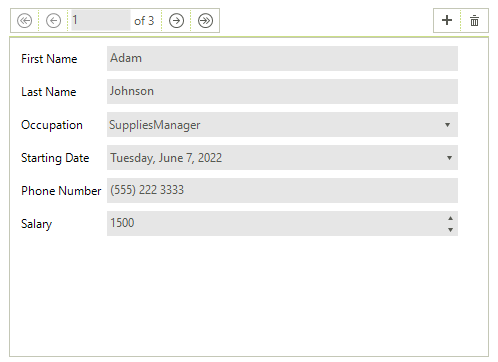Jump to the last record
This screenshot has height=362, width=498.
[205, 21]
